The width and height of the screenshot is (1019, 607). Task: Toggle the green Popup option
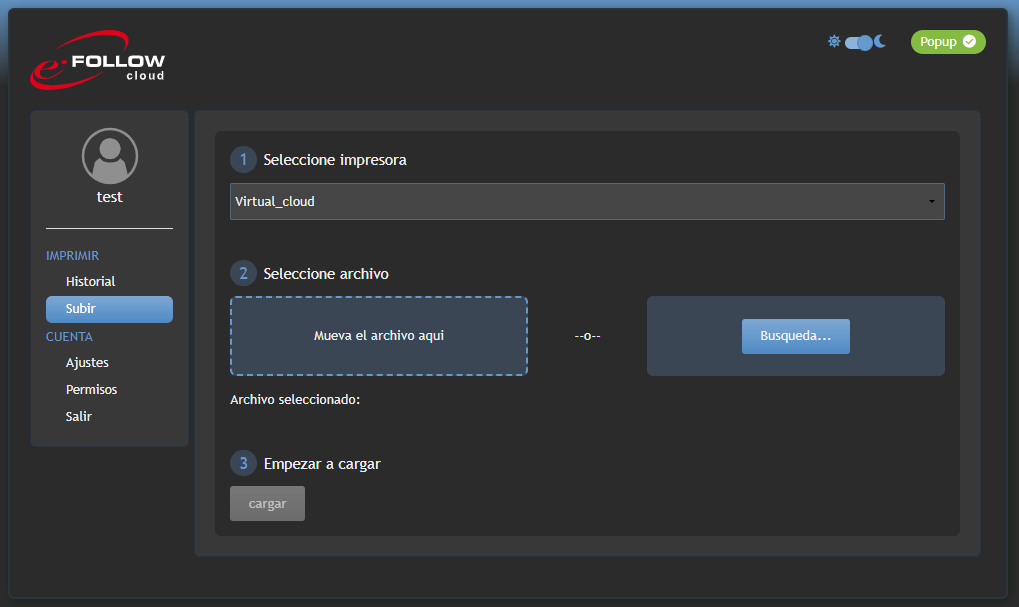pyautogui.click(x=947, y=42)
